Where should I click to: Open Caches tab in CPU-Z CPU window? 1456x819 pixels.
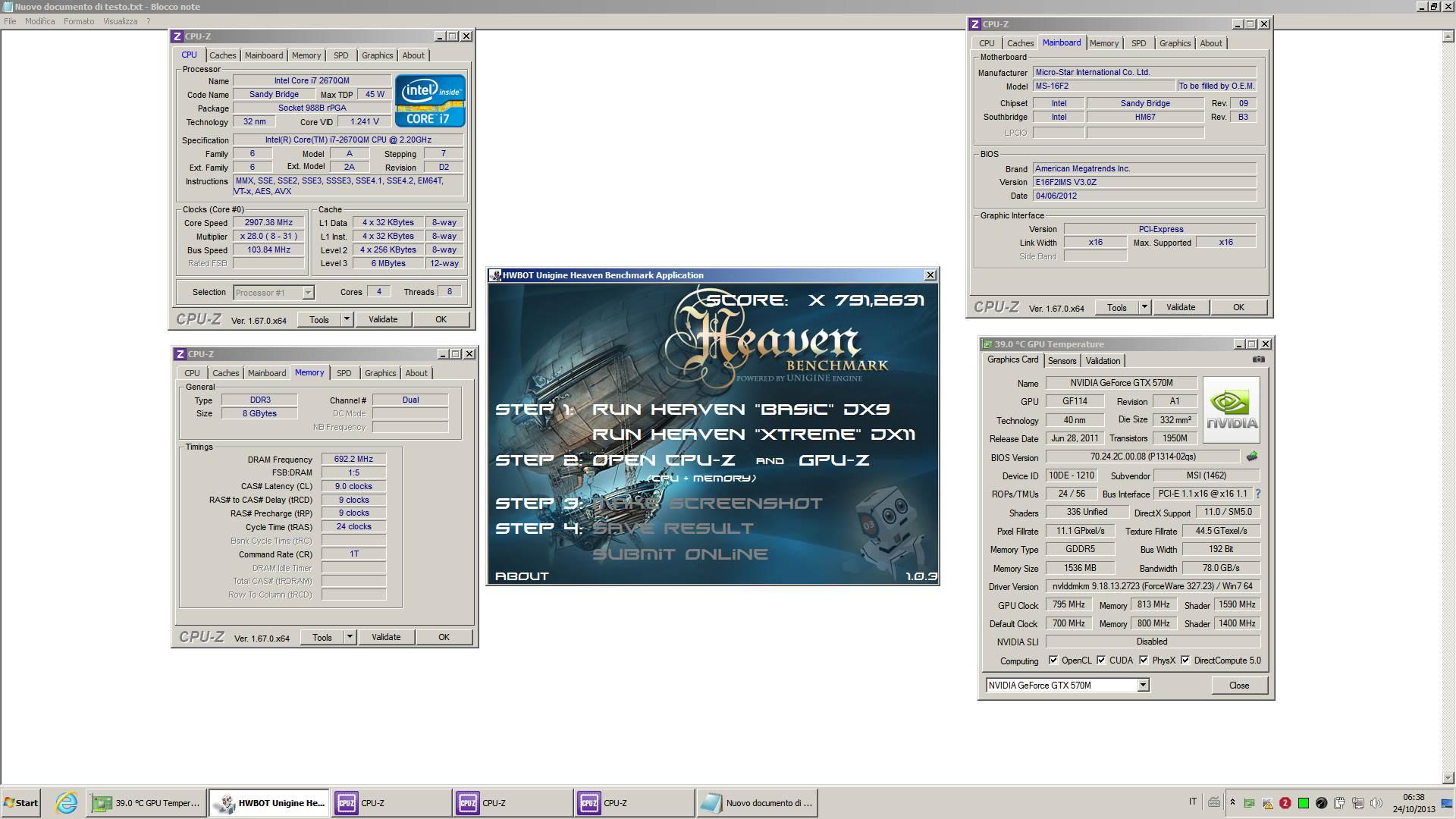tap(223, 55)
